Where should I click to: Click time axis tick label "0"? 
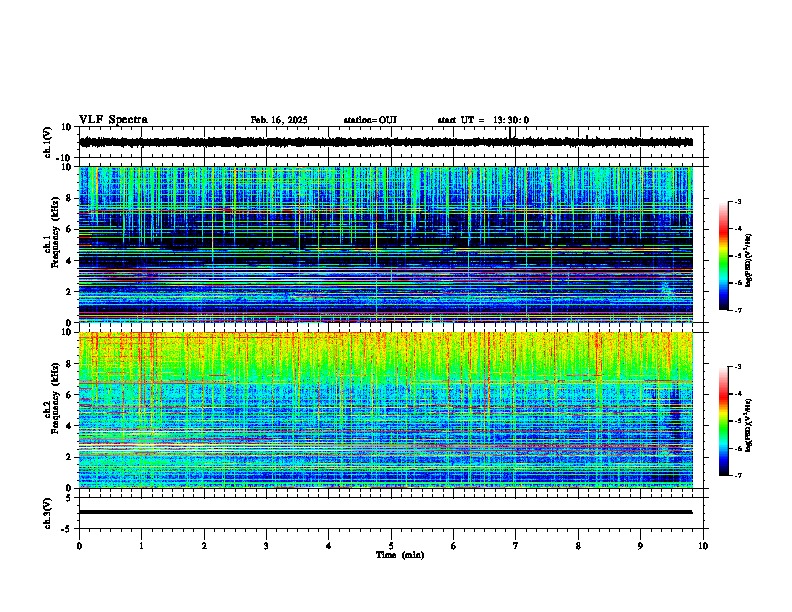pyautogui.click(x=79, y=546)
